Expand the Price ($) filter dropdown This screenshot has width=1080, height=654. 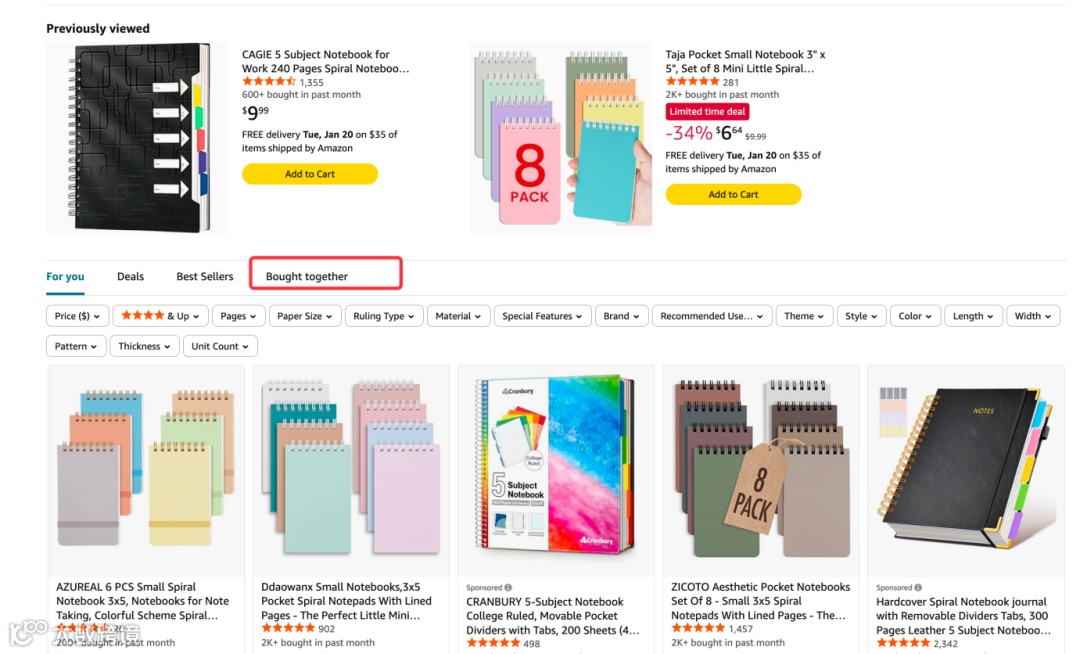(76, 316)
